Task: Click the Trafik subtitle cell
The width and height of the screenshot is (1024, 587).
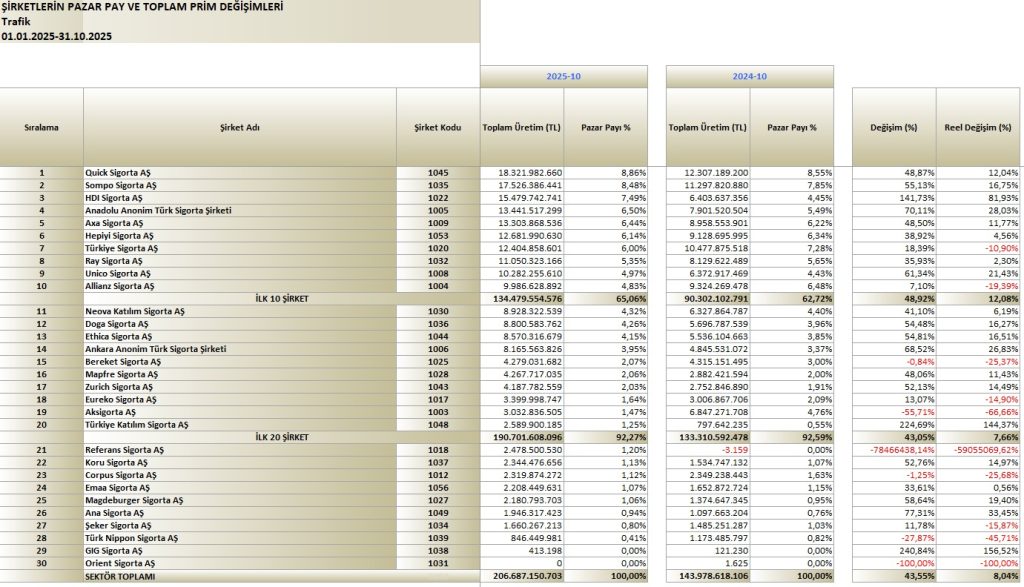Action: pyautogui.click(x=16, y=21)
